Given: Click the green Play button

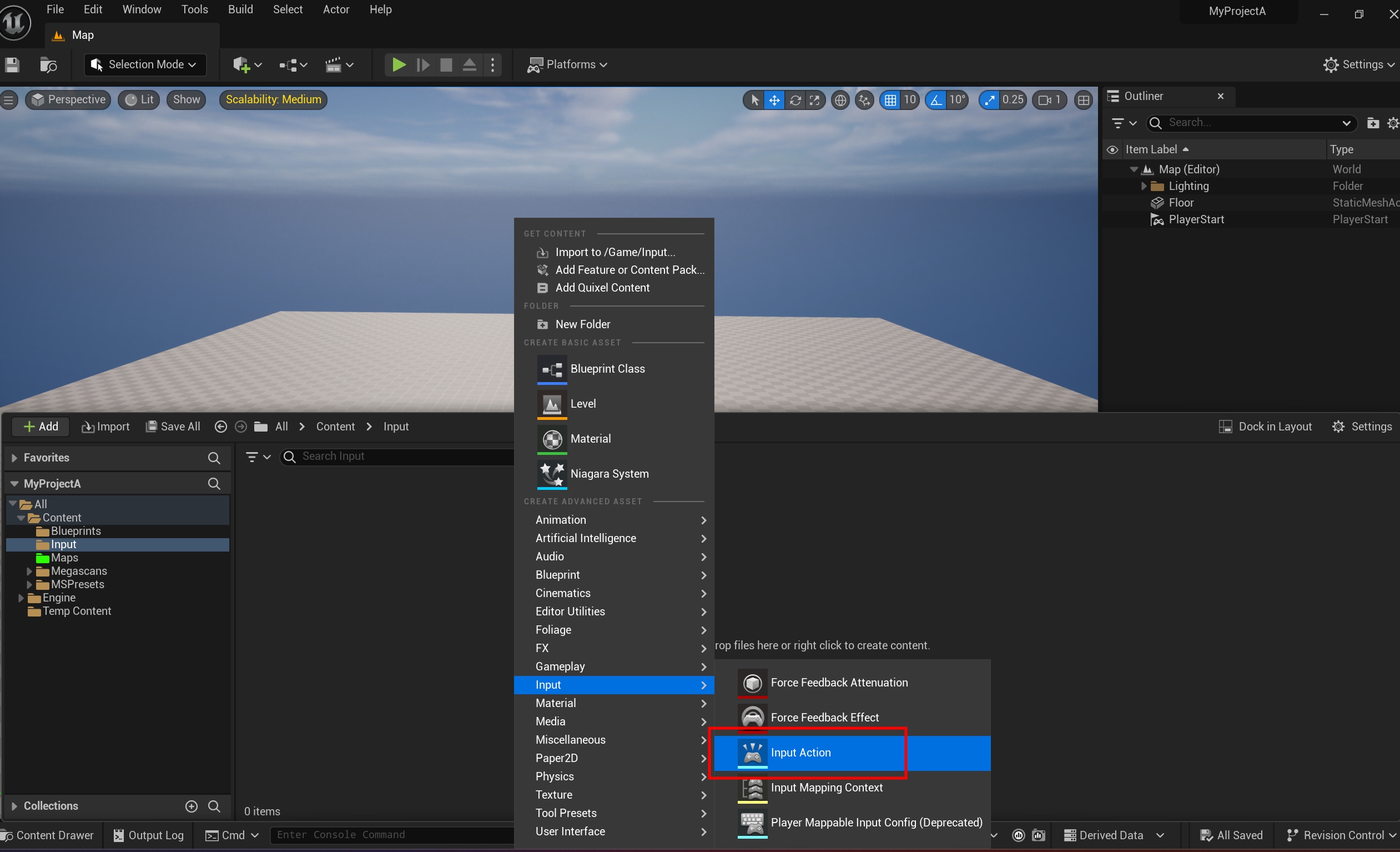Looking at the screenshot, I should click(399, 65).
